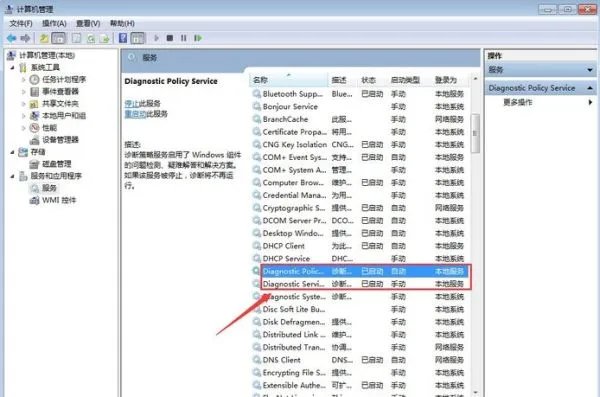600x397 pixels.
Task: Select 服务 node in the left tree
Action: click(49, 188)
